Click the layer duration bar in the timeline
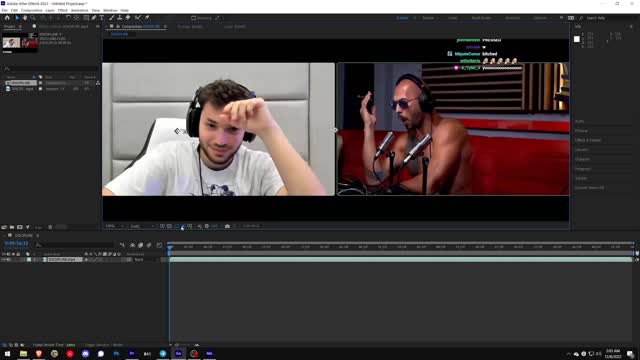 coord(401,260)
